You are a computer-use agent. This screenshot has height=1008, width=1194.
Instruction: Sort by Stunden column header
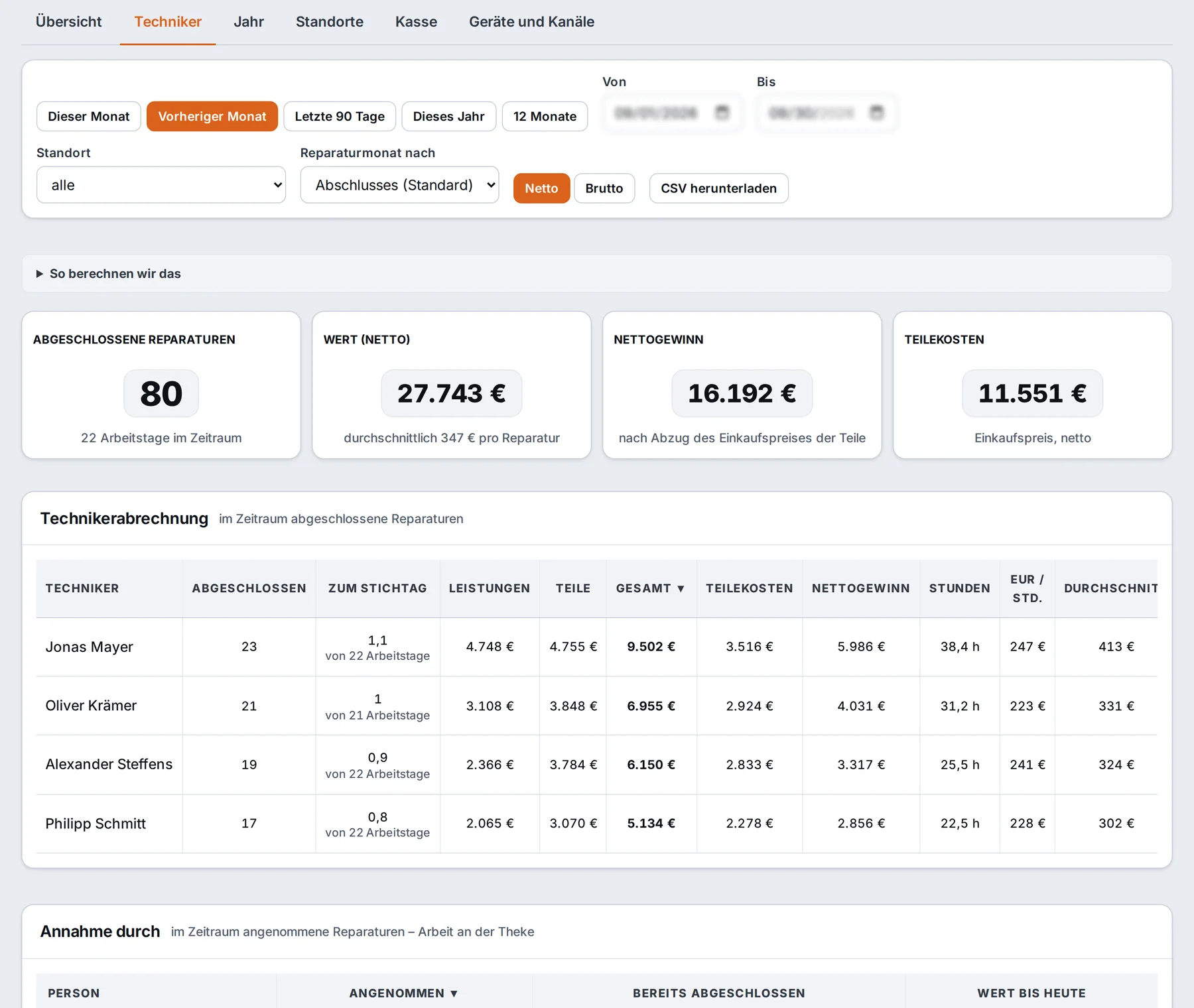(959, 588)
